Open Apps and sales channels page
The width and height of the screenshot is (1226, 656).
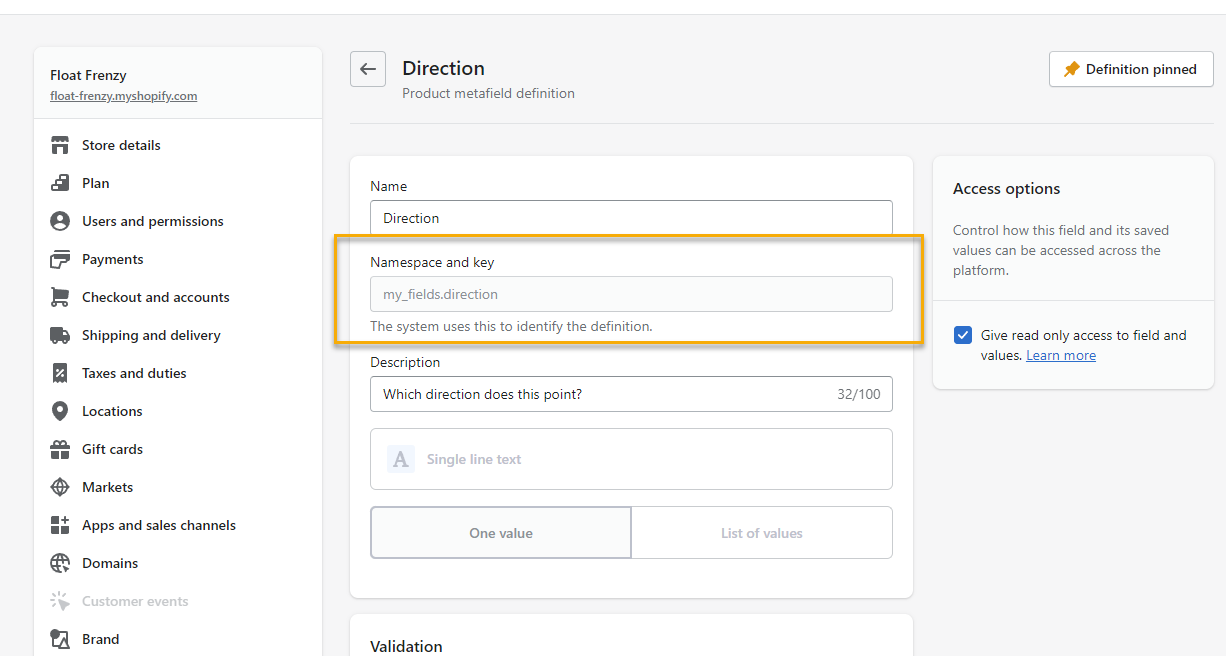pos(158,525)
